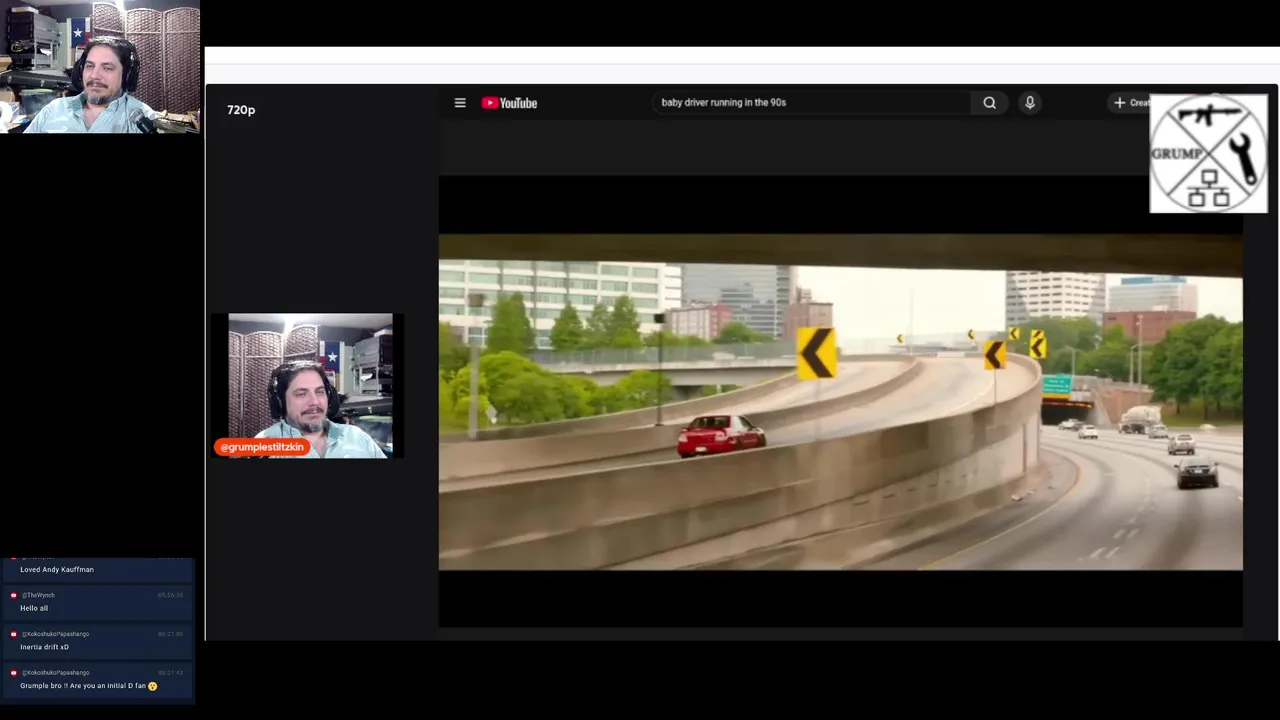Click the 720p quality label

241,110
